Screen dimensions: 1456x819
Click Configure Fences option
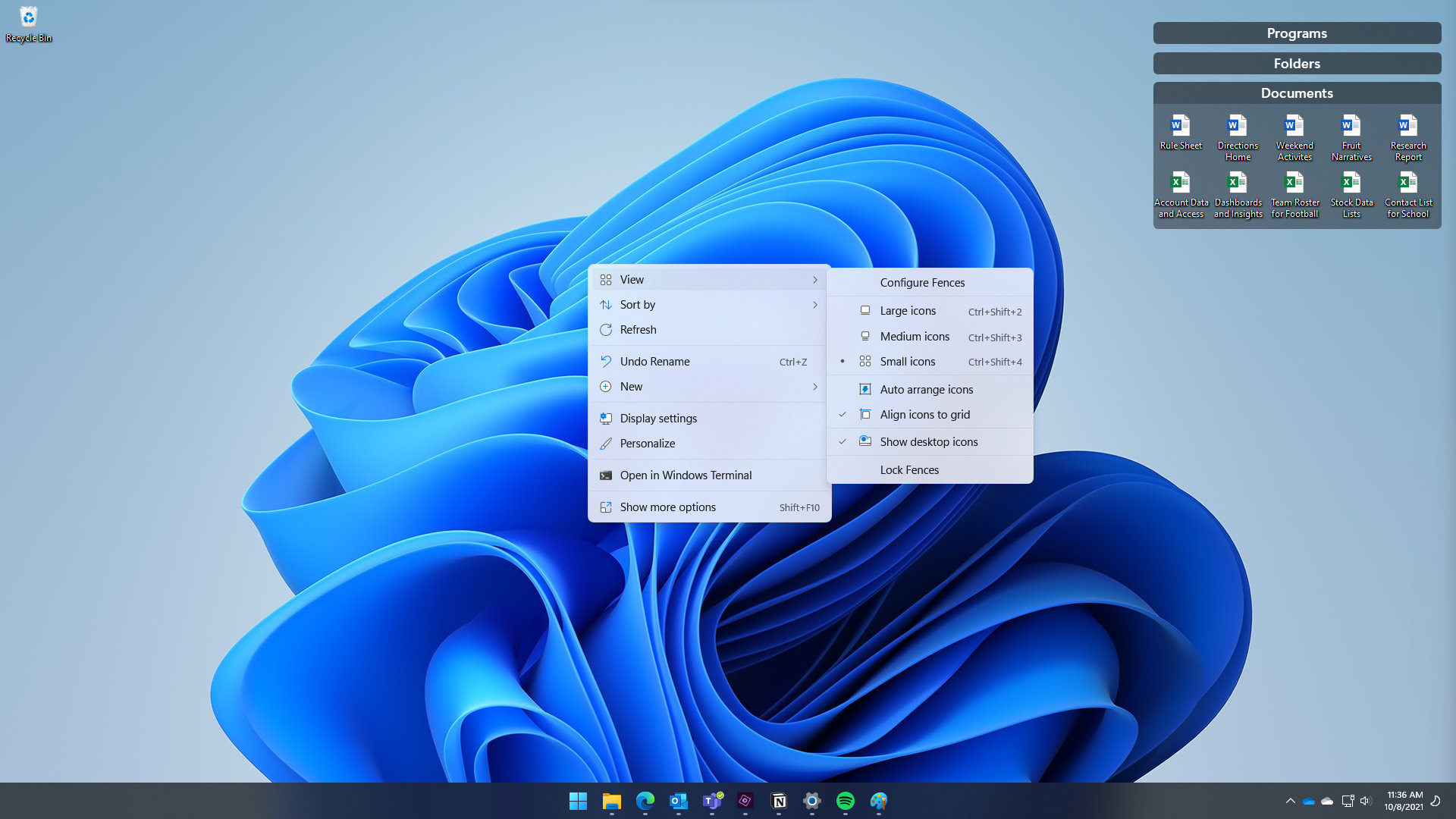(x=922, y=282)
